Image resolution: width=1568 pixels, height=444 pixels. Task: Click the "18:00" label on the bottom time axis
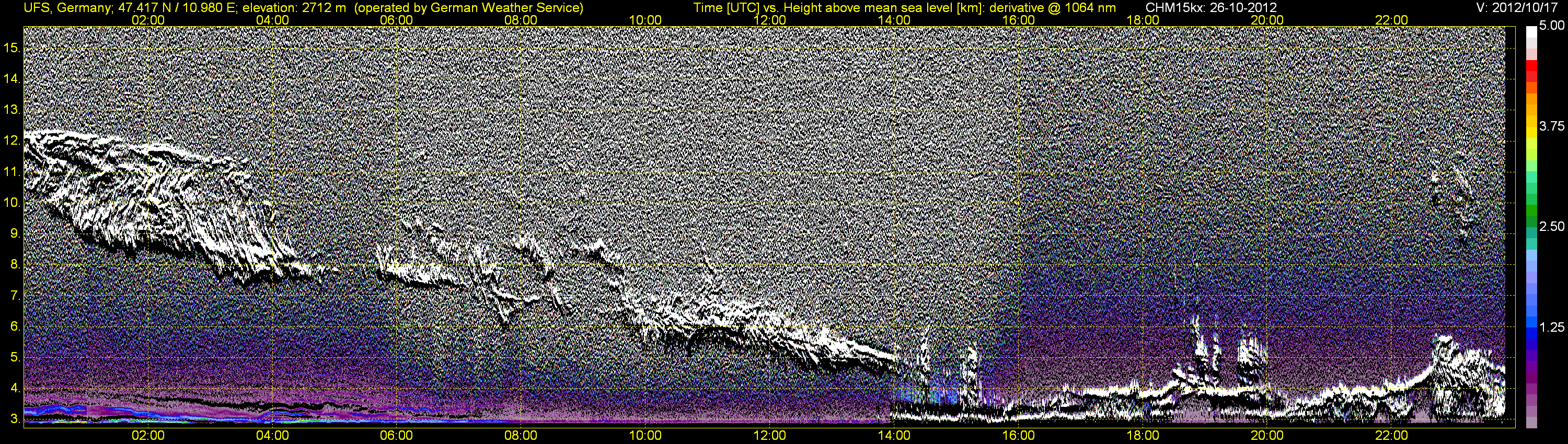point(1143,436)
